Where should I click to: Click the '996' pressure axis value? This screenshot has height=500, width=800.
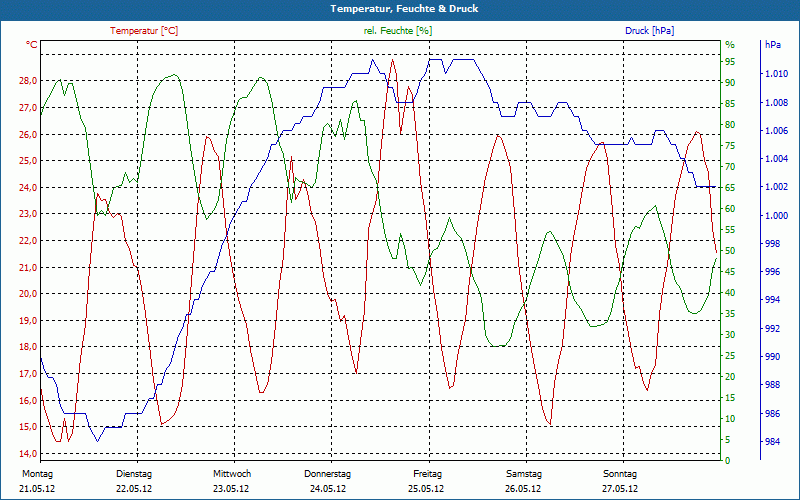point(771,272)
